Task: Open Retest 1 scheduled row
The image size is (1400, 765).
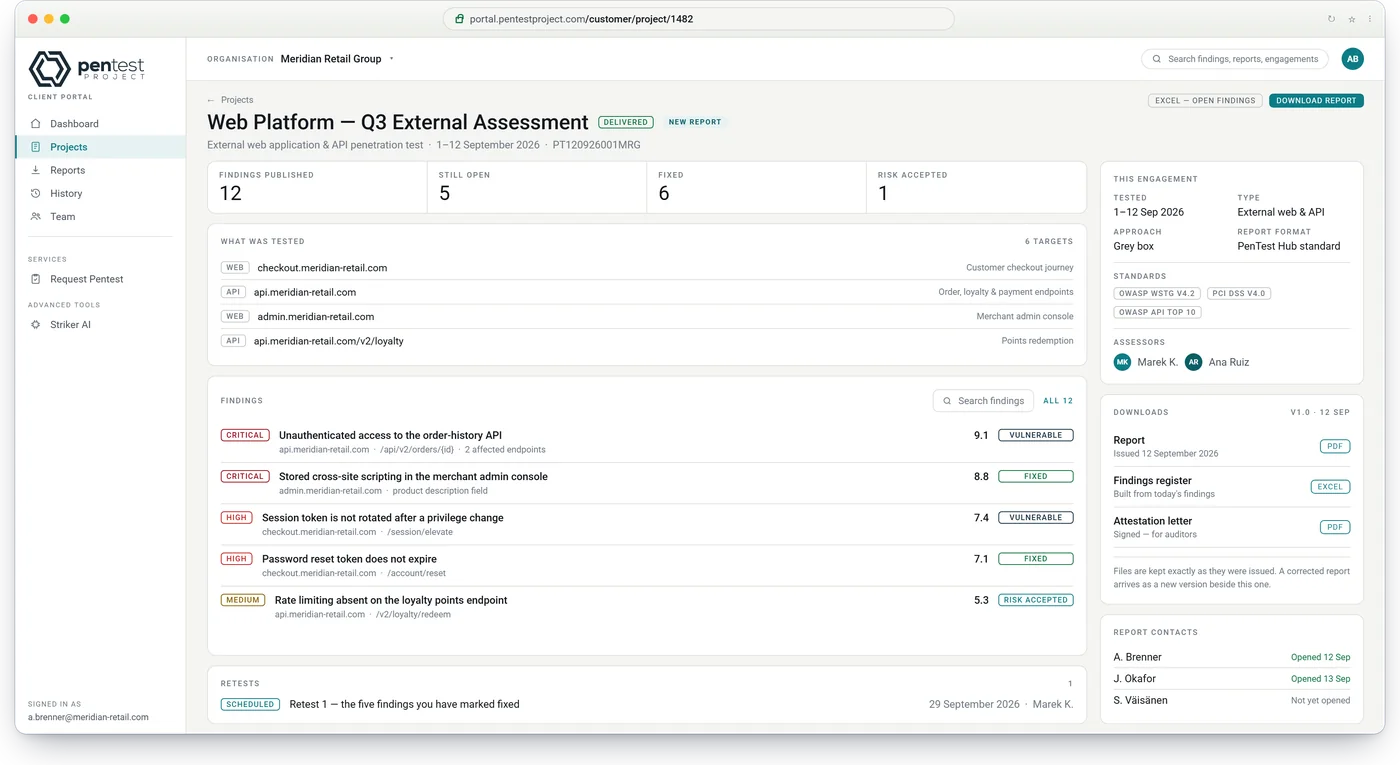Action: pyautogui.click(x=646, y=704)
